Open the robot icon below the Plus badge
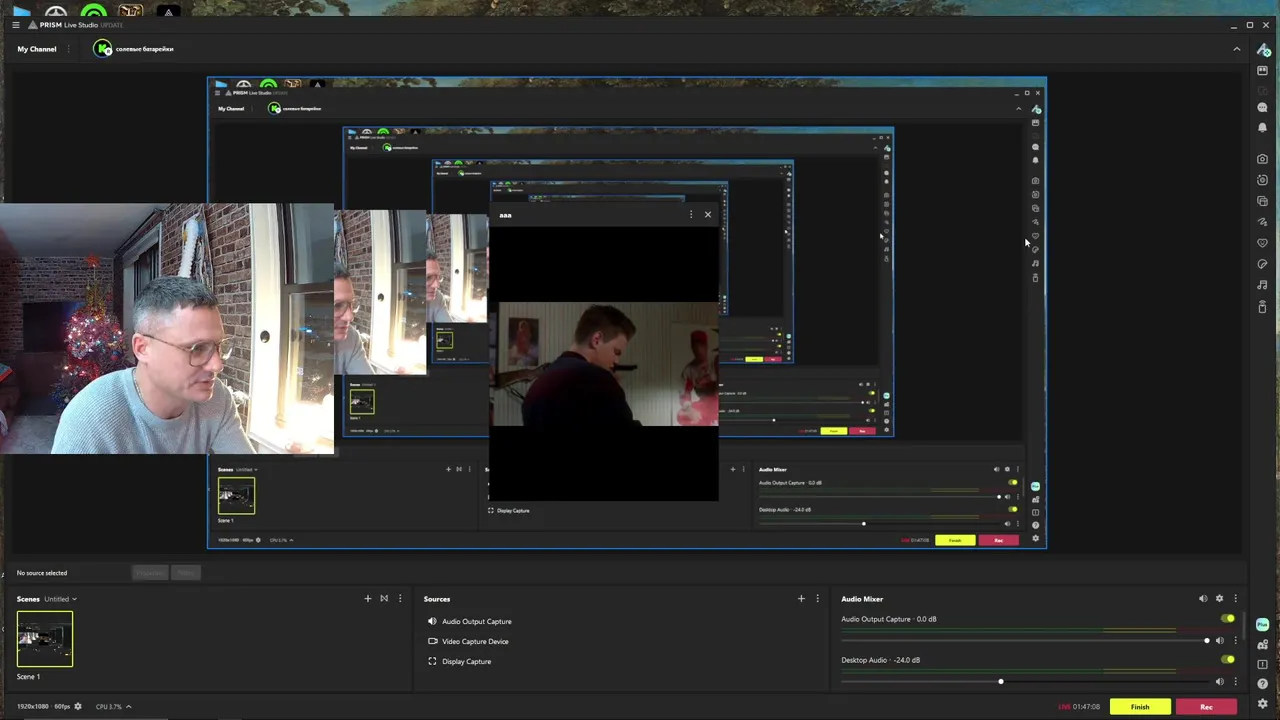1280x720 pixels. click(x=1262, y=644)
